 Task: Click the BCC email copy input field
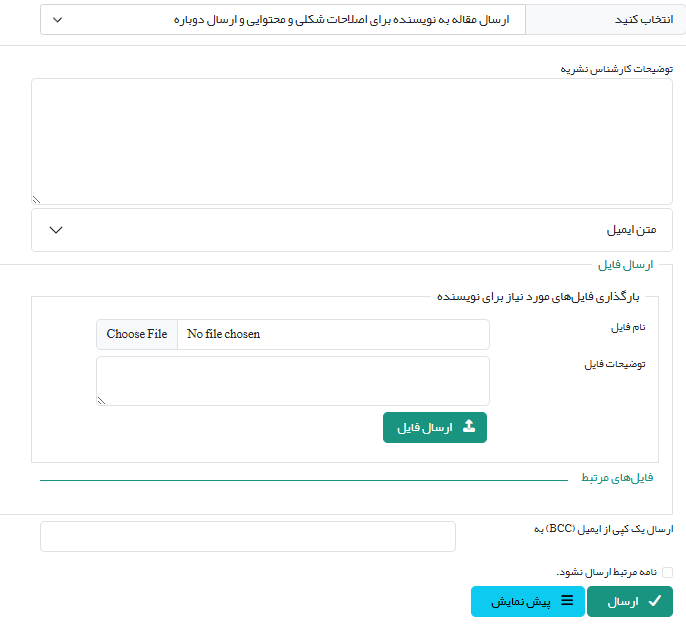[247, 536]
